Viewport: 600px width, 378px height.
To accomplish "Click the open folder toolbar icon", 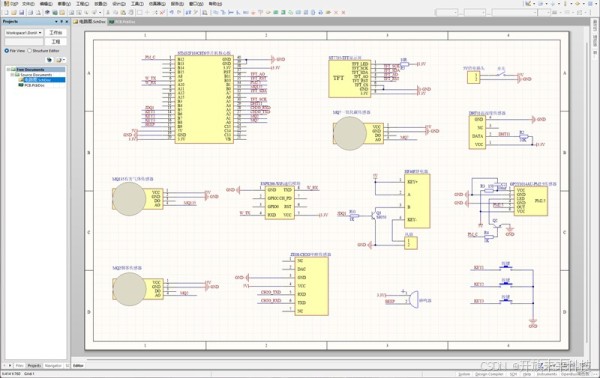I will (x=14, y=12).
